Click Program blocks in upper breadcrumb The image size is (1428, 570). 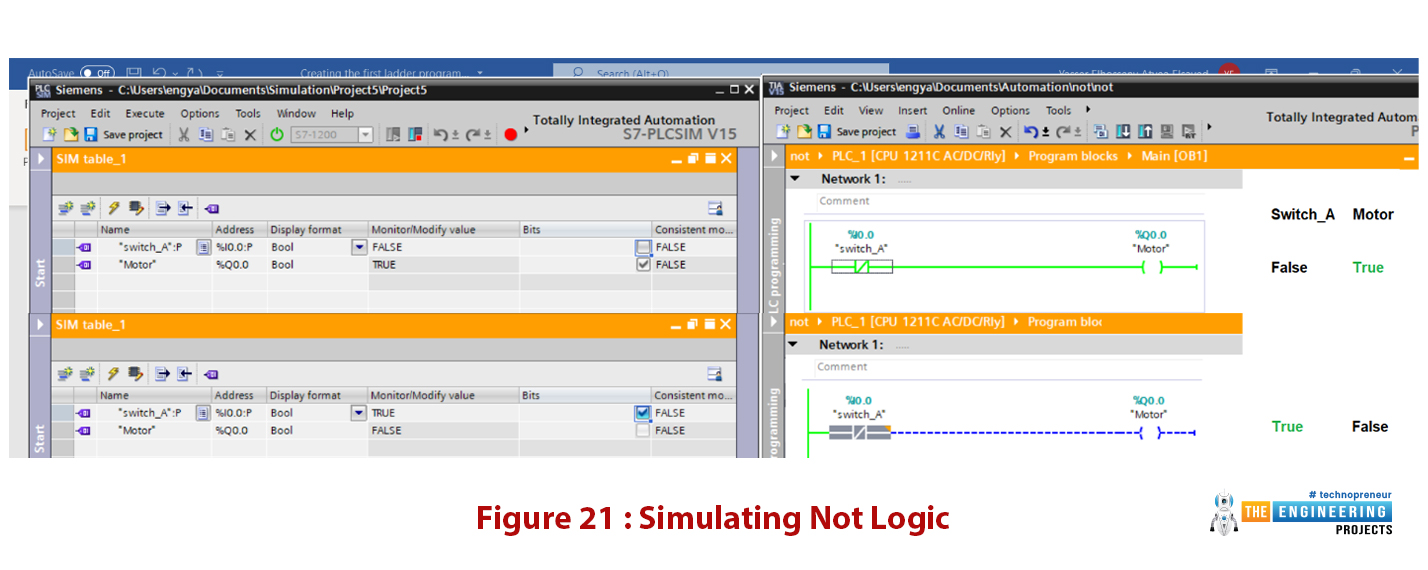pos(1073,156)
